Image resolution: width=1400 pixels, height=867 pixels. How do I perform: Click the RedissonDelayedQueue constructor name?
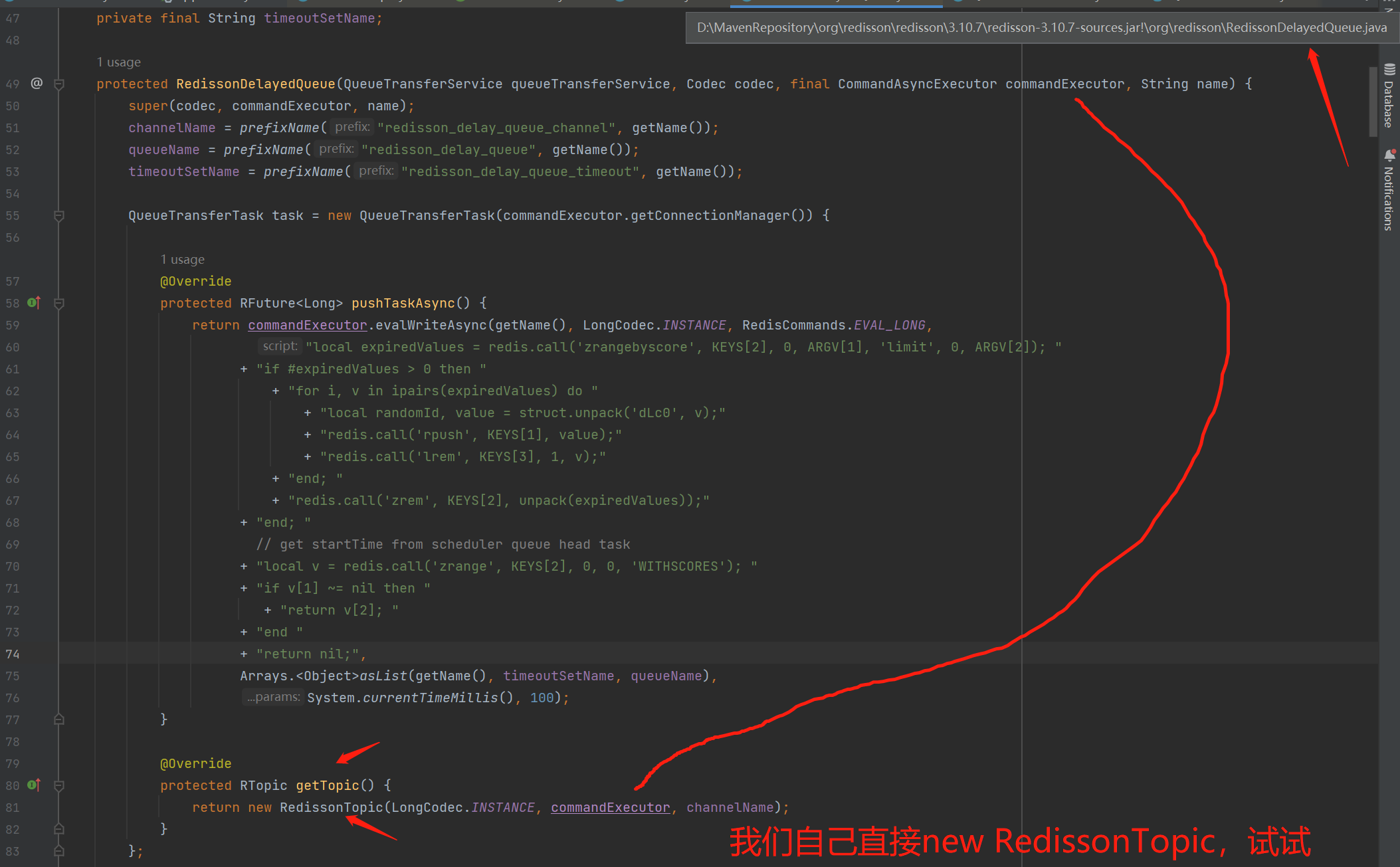256,84
